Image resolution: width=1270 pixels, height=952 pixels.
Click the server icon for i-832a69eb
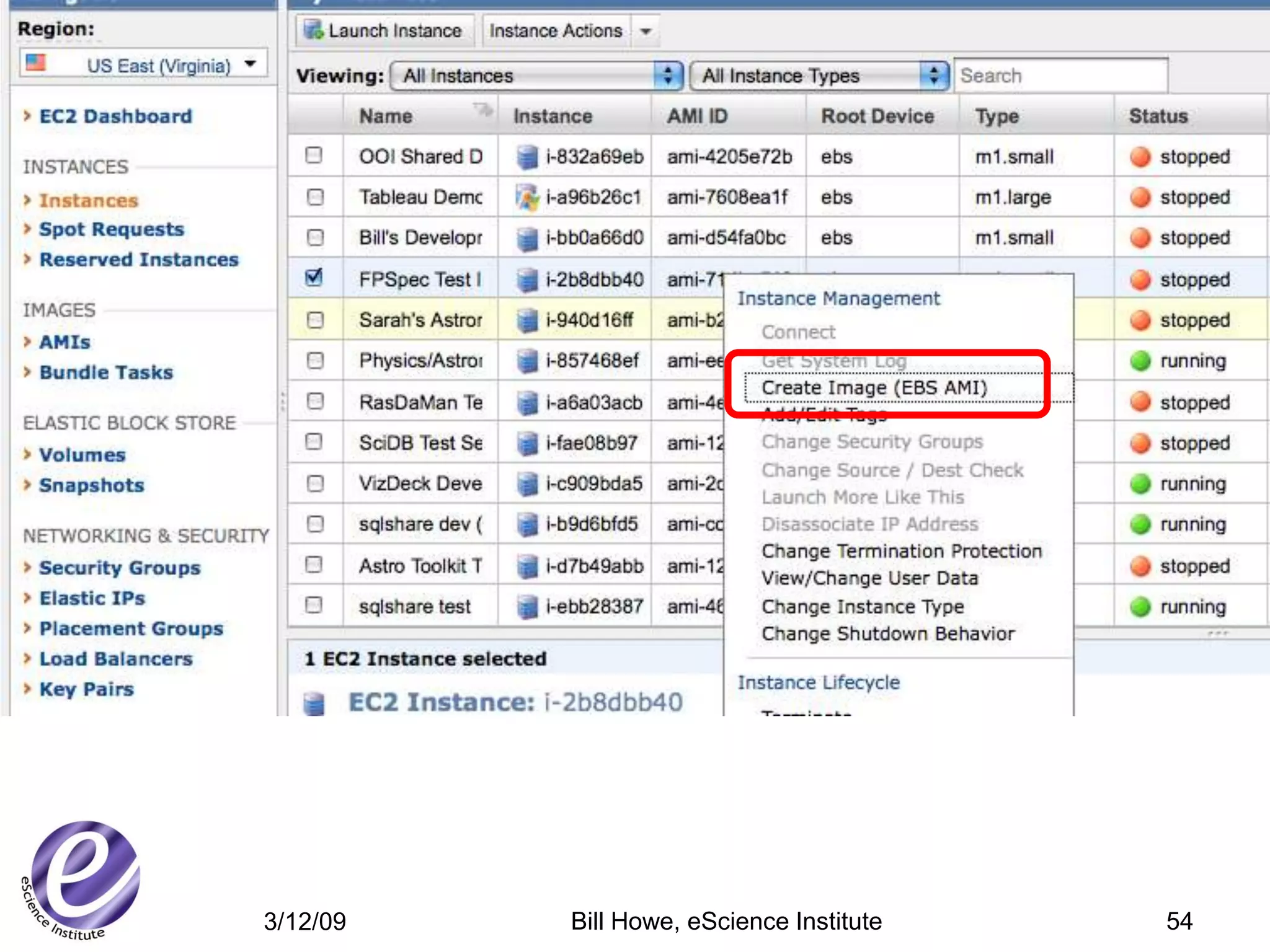(527, 157)
